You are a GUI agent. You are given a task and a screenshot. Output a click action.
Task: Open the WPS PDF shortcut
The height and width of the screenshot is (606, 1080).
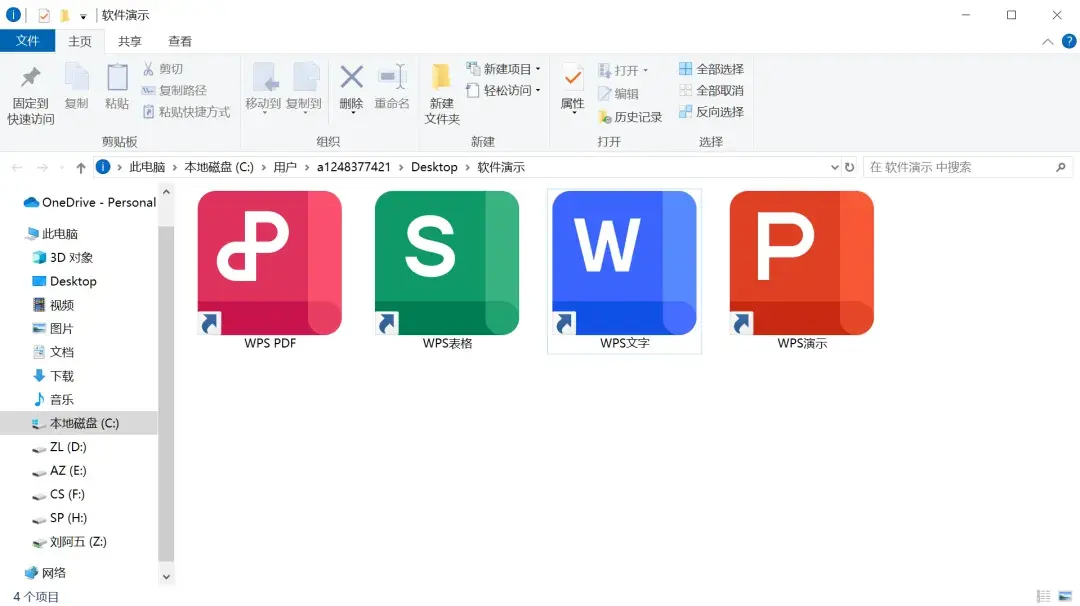point(268,262)
